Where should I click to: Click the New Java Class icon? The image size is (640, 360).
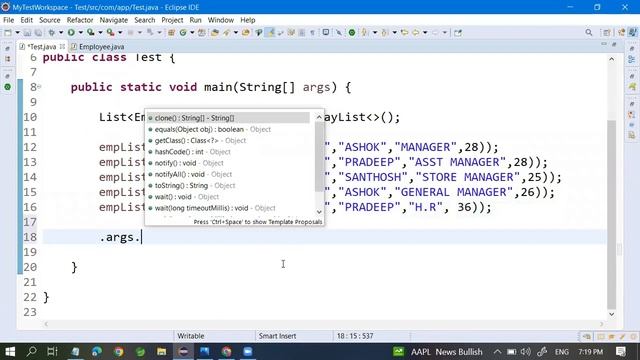(183, 33)
